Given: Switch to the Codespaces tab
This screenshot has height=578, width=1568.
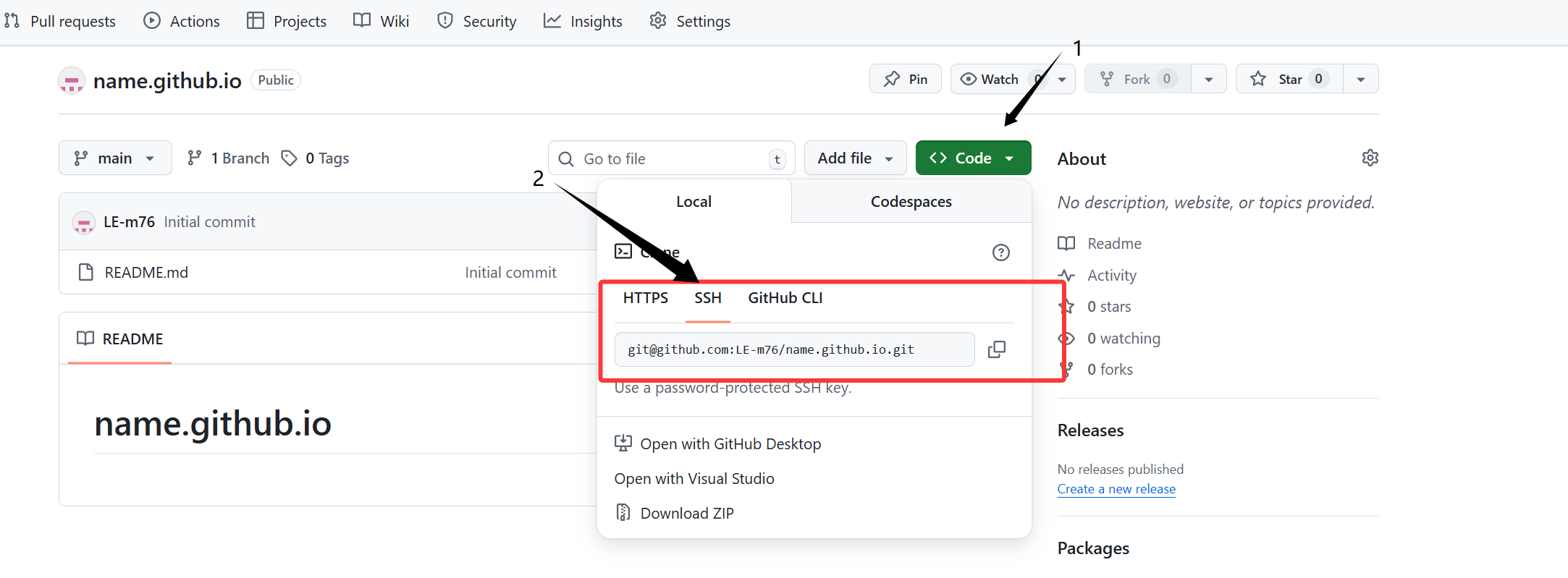Looking at the screenshot, I should point(911,202).
